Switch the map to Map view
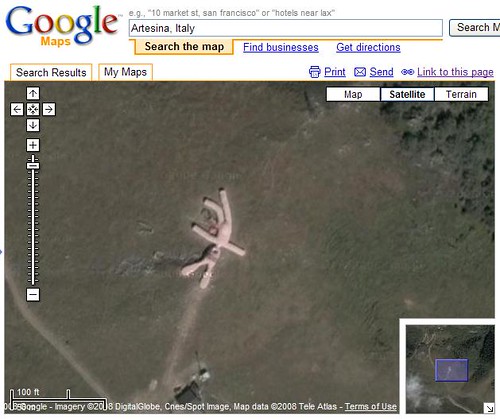The height and width of the screenshot is (419, 500). point(353,94)
